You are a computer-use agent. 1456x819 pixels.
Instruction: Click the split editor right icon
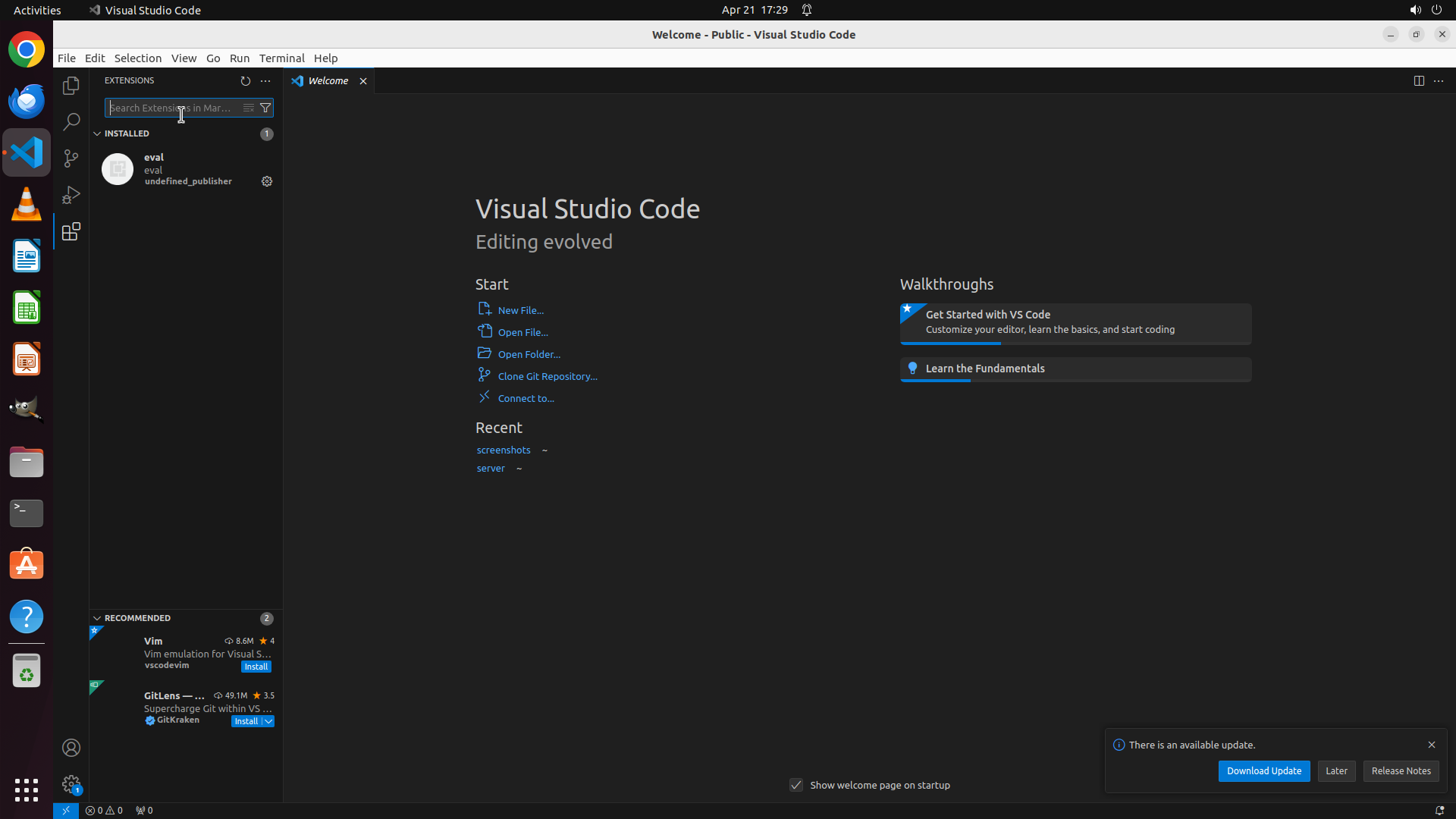point(1418,81)
